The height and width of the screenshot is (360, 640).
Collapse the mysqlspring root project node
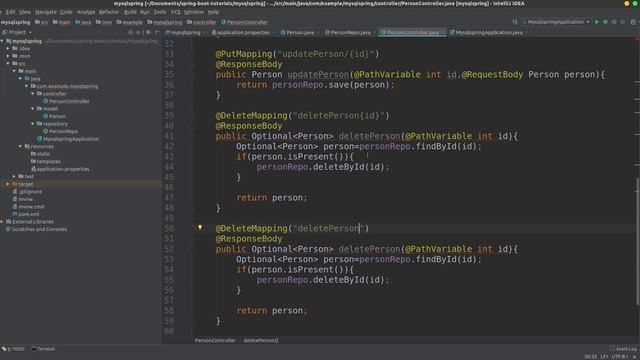tap(2, 41)
